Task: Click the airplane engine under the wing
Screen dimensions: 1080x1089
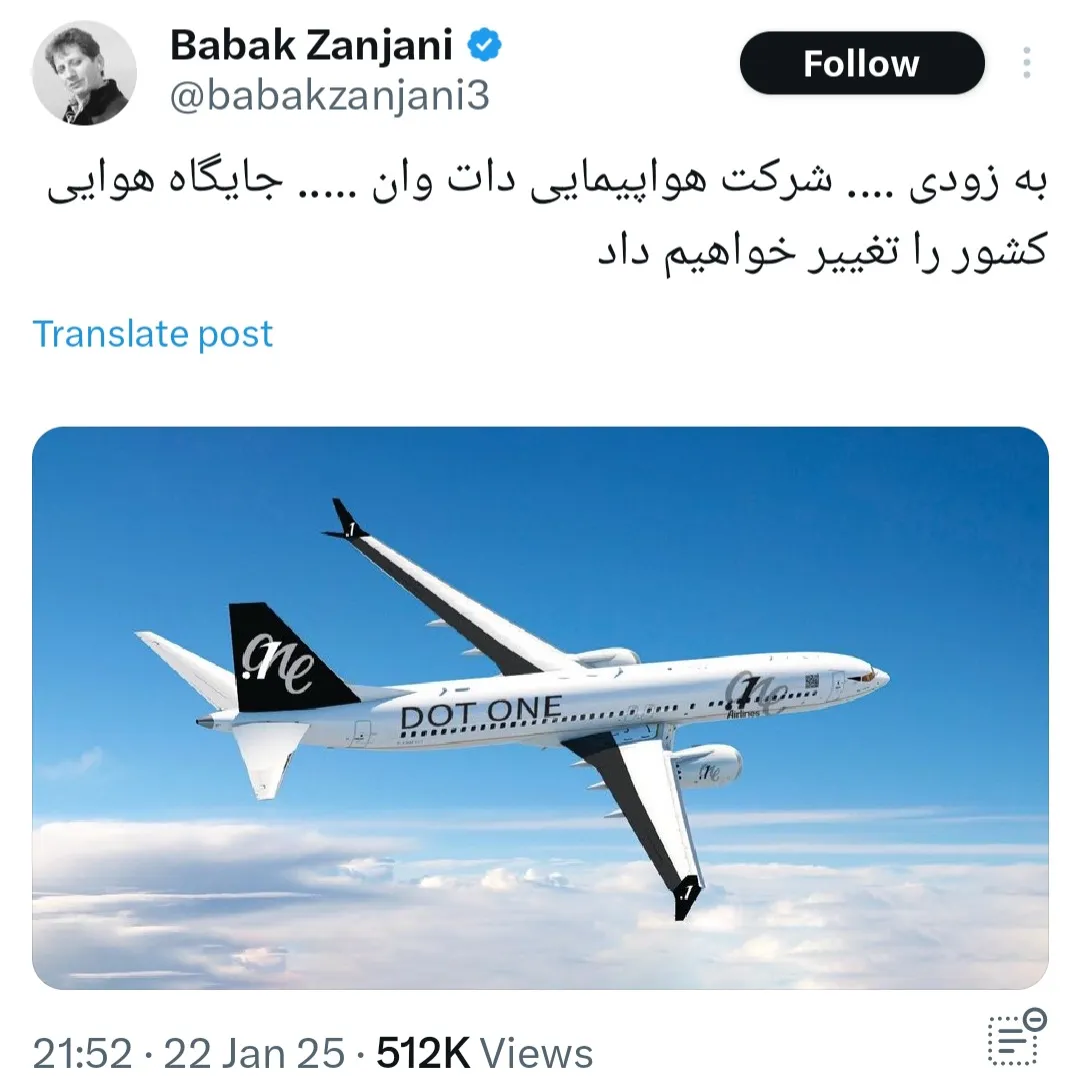Action: [706, 766]
